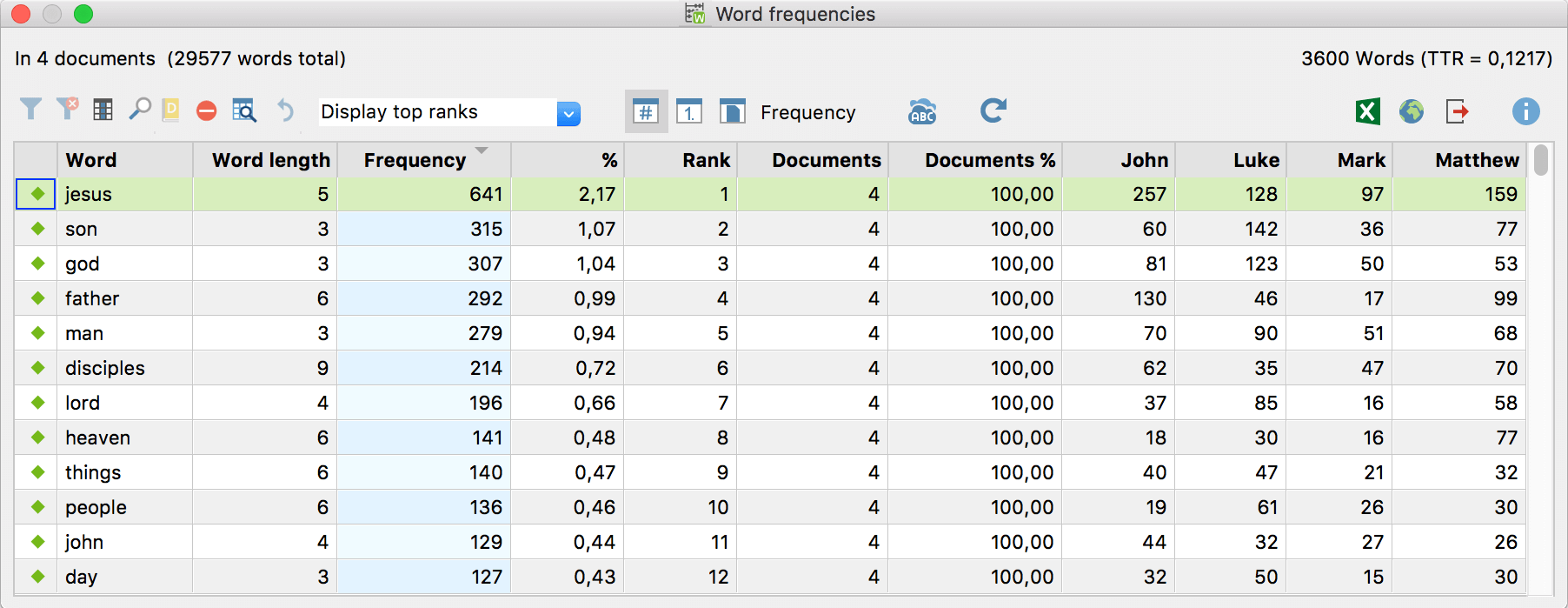Image resolution: width=1568 pixels, height=608 pixels.
Task: Toggle the hash count display button
Action: pyautogui.click(x=646, y=111)
